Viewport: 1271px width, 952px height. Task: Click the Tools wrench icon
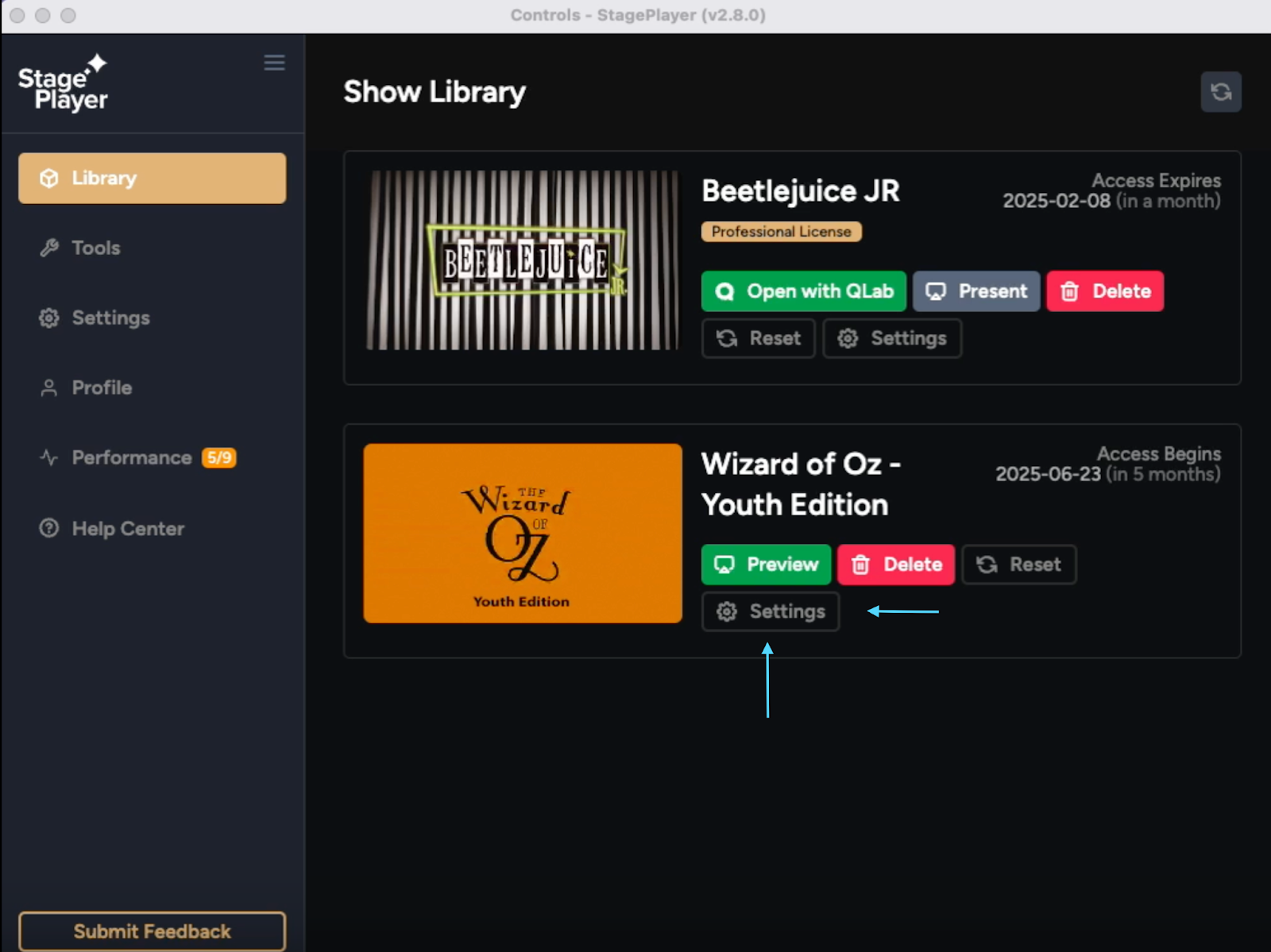[x=49, y=248]
